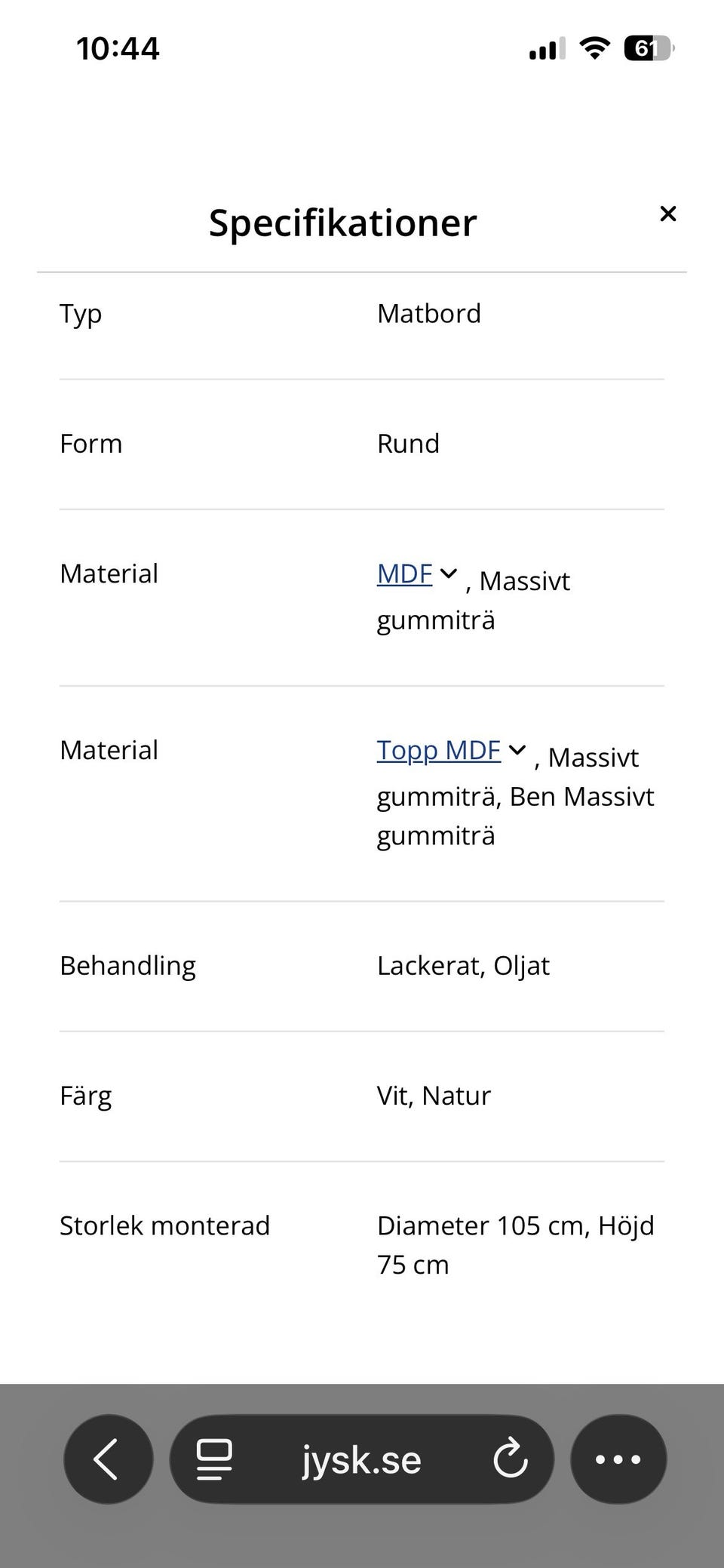
Task: Tap the jysk.se address field
Action: pyautogui.click(x=361, y=1459)
